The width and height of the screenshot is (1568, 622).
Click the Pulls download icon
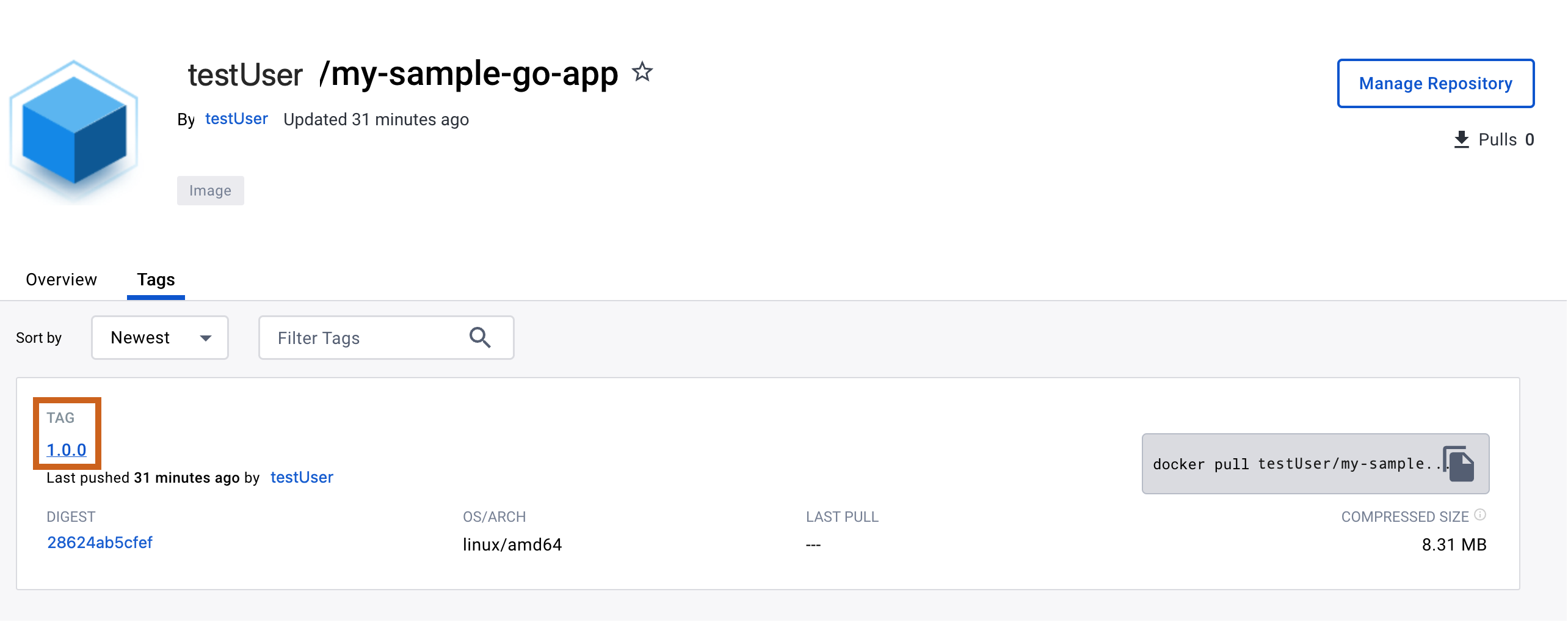tap(1461, 140)
